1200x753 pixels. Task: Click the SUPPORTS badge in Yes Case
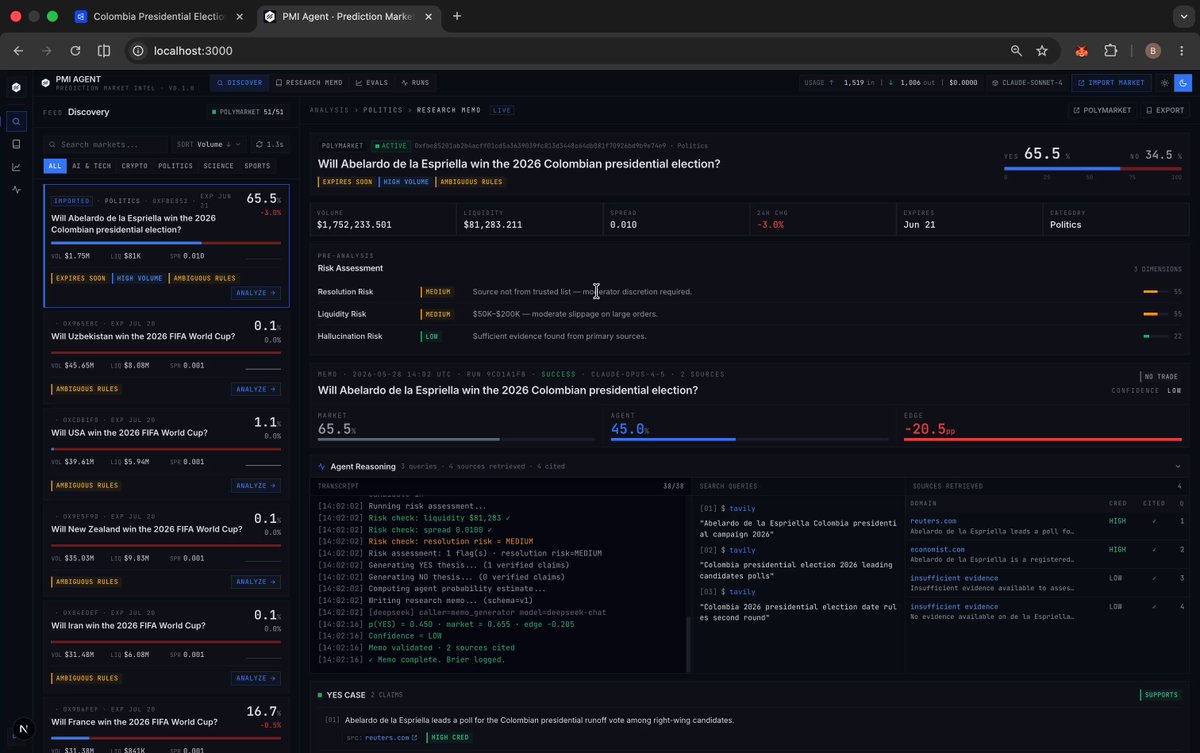coord(1161,695)
